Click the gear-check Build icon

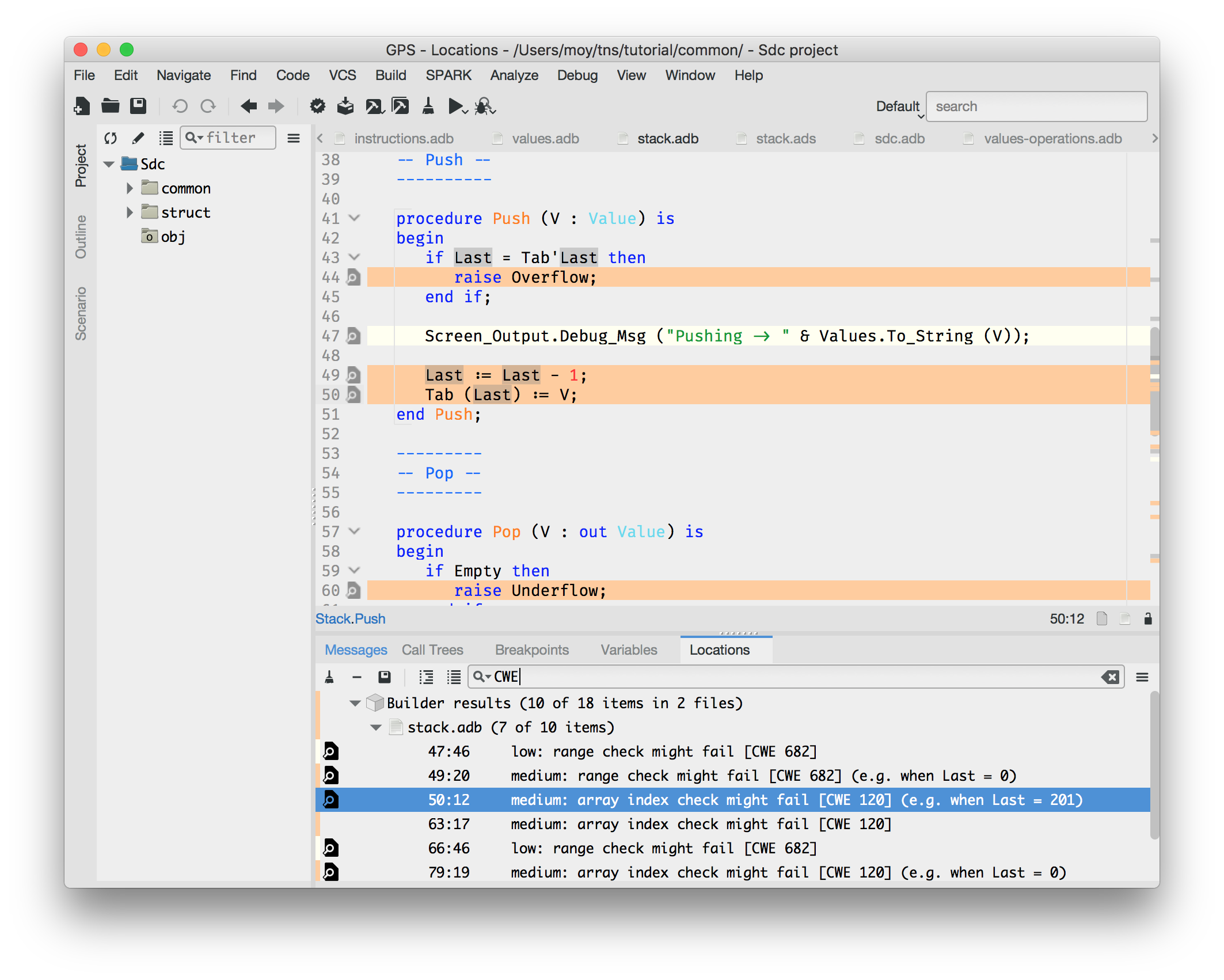tap(318, 106)
